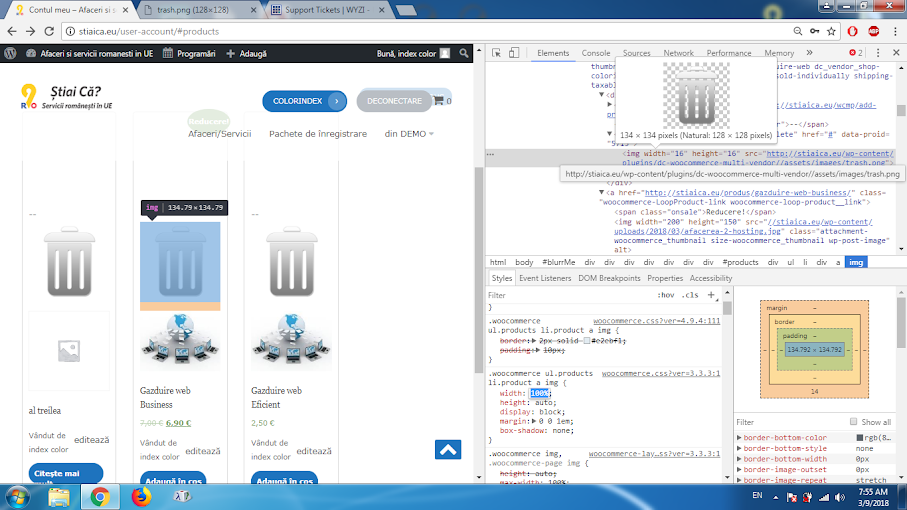The height and width of the screenshot is (510, 907).
Task: Expand the border-bottom-style computed property
Action: [739, 448]
